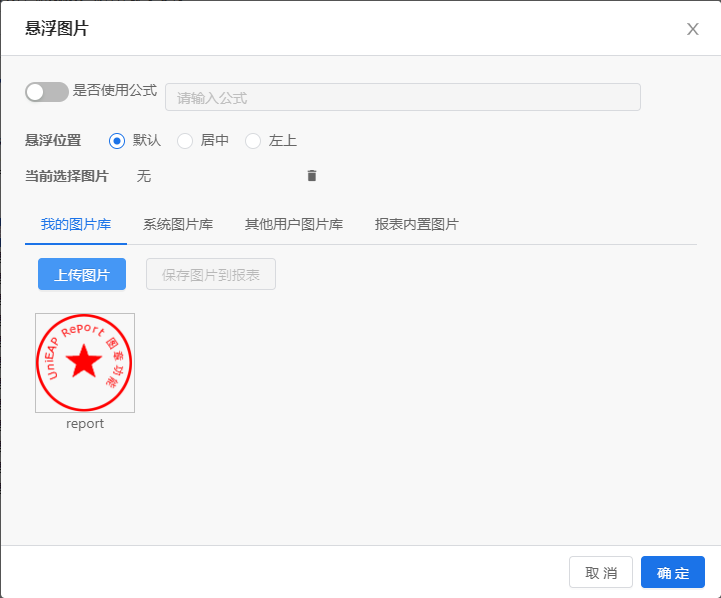721x598 pixels.
Task: Select the red stamp image thumbnail
Action: [x=85, y=363]
